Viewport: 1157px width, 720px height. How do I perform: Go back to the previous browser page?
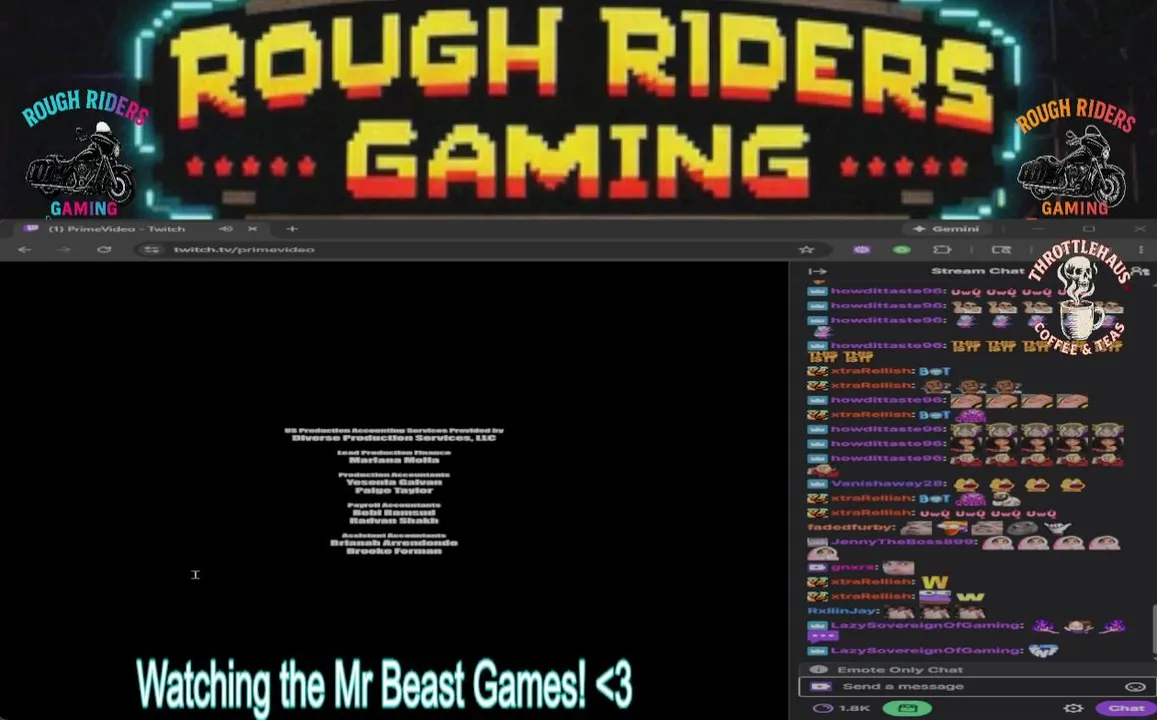[24, 249]
